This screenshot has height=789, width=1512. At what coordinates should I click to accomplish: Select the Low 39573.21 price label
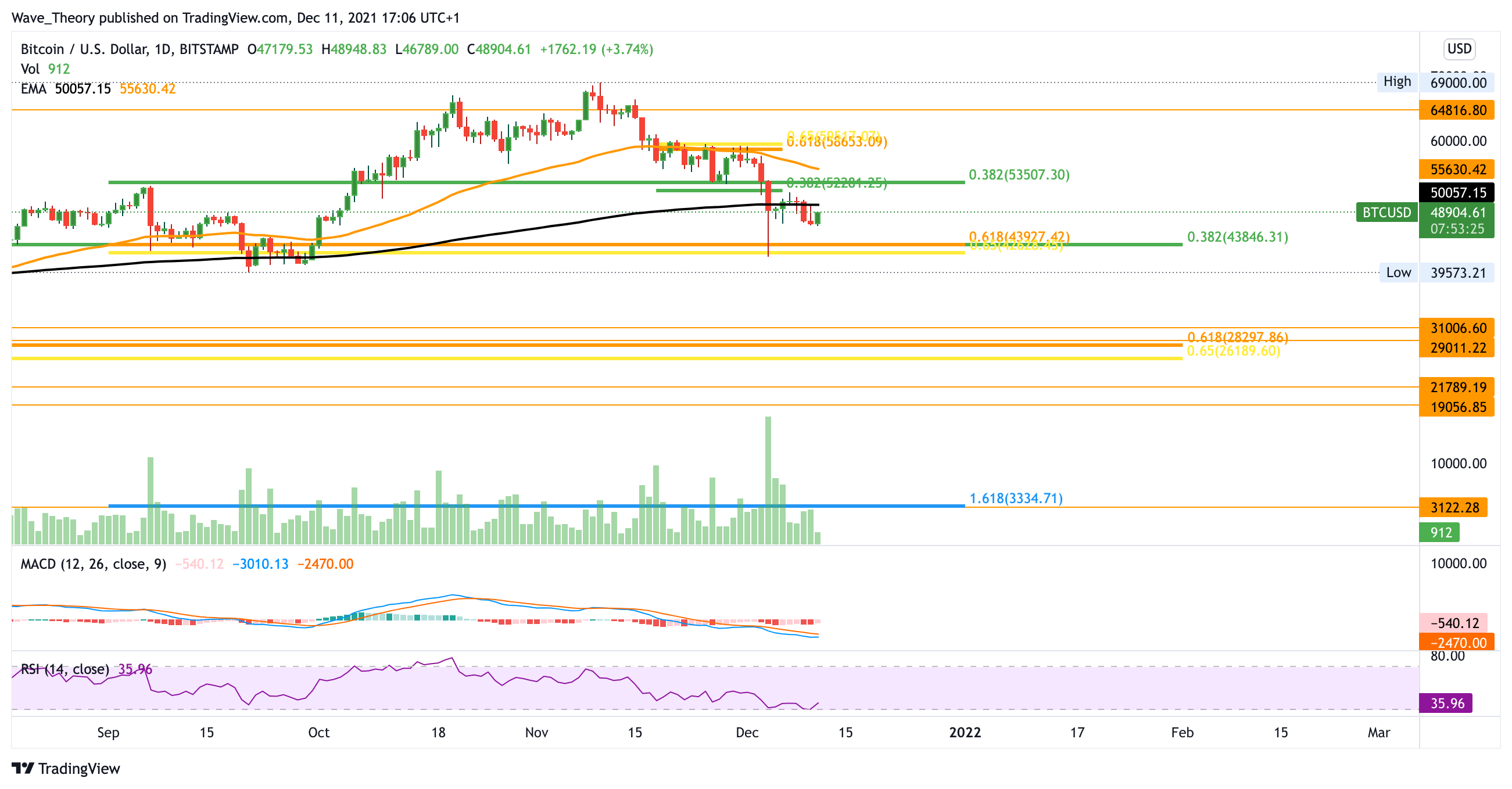[1457, 273]
